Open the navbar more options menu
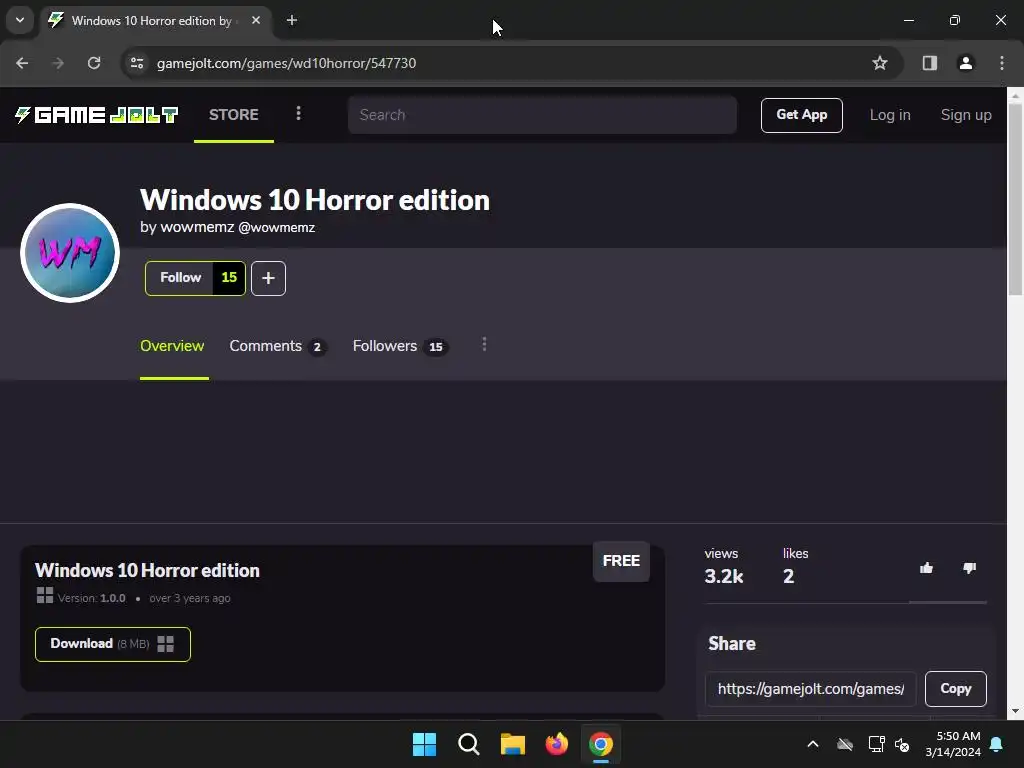Viewport: 1024px width, 768px height. pyautogui.click(x=298, y=114)
